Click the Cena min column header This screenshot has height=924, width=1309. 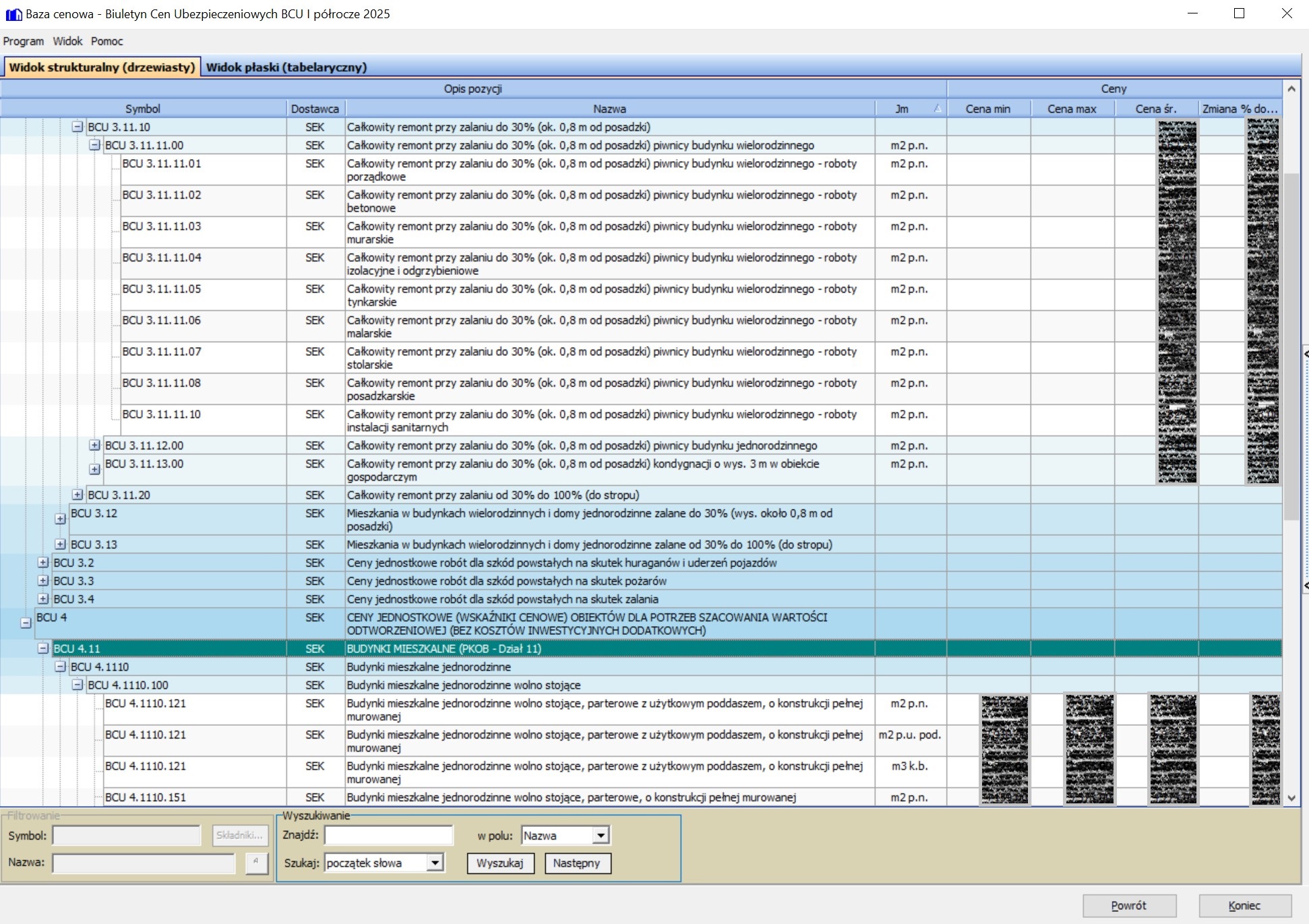(988, 109)
